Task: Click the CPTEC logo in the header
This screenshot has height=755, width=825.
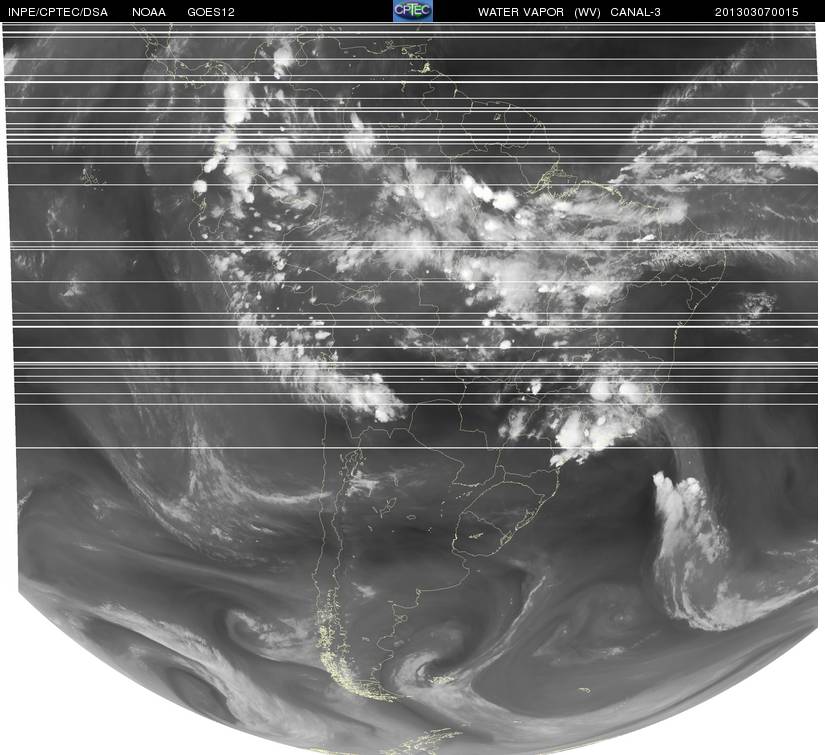Action: point(413,11)
